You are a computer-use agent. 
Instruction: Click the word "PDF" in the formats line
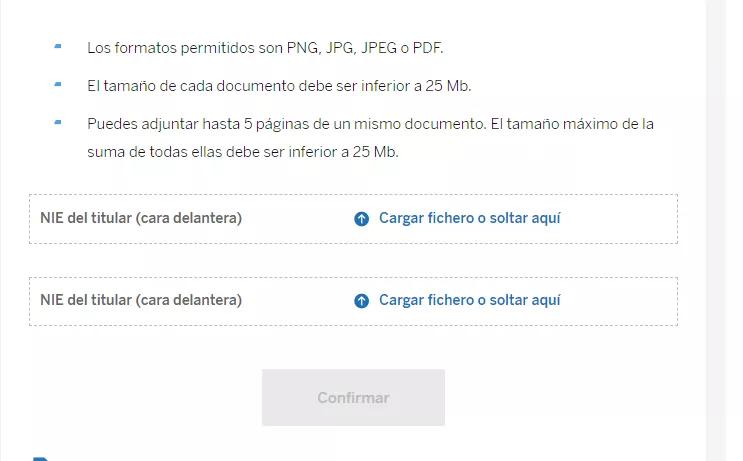point(427,48)
